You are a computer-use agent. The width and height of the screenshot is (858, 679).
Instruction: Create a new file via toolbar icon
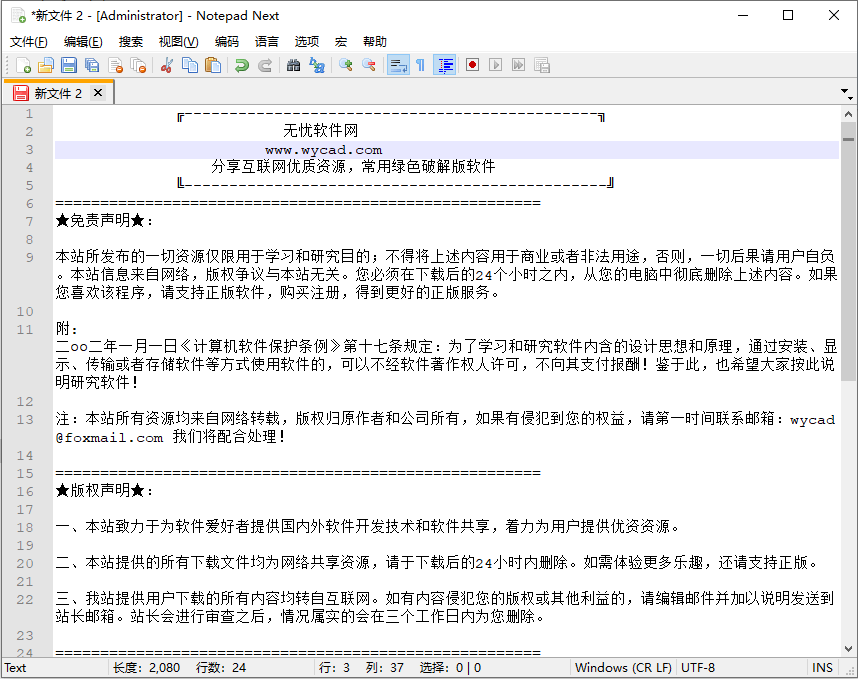(x=24, y=64)
